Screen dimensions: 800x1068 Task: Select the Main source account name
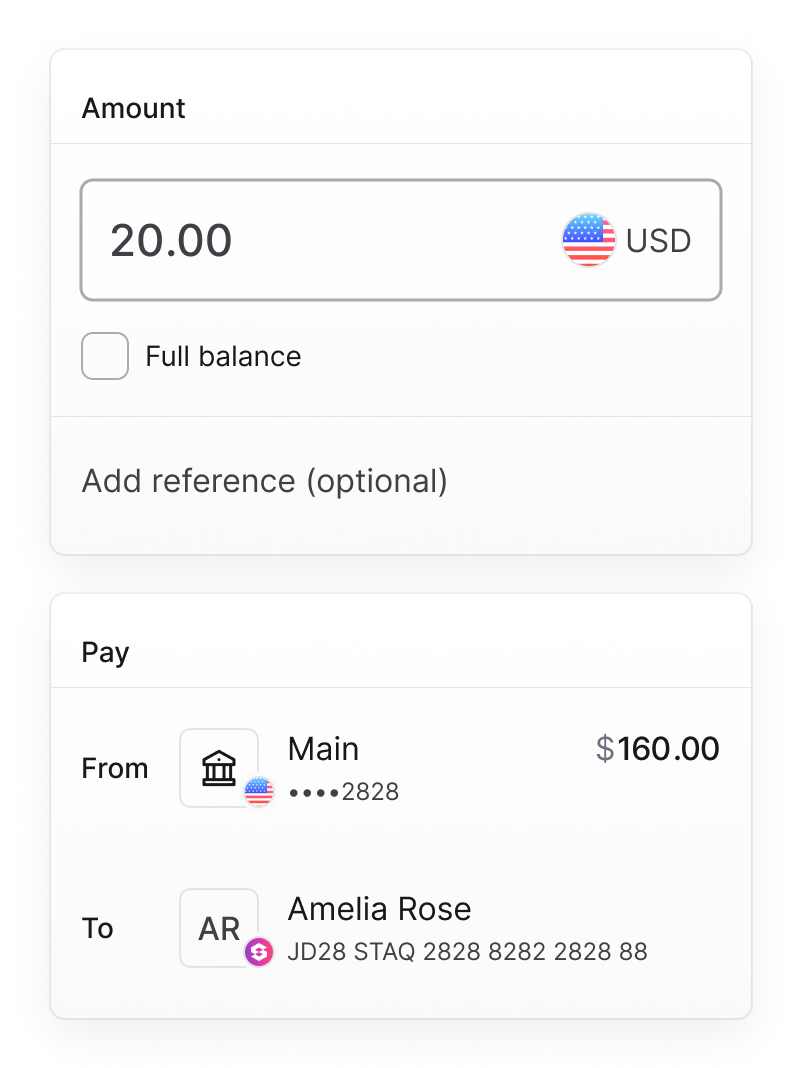pyautogui.click(x=323, y=749)
